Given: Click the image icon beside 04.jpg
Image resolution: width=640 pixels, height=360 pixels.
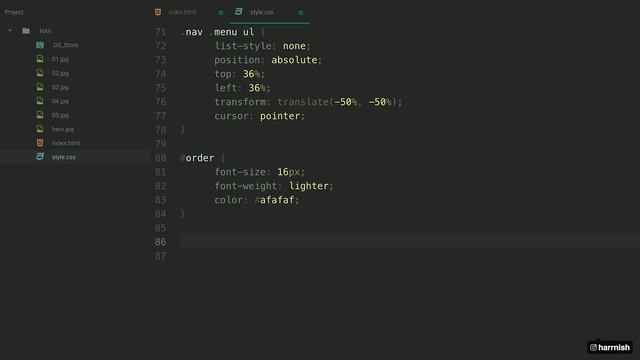Looking at the screenshot, I should [40, 100].
